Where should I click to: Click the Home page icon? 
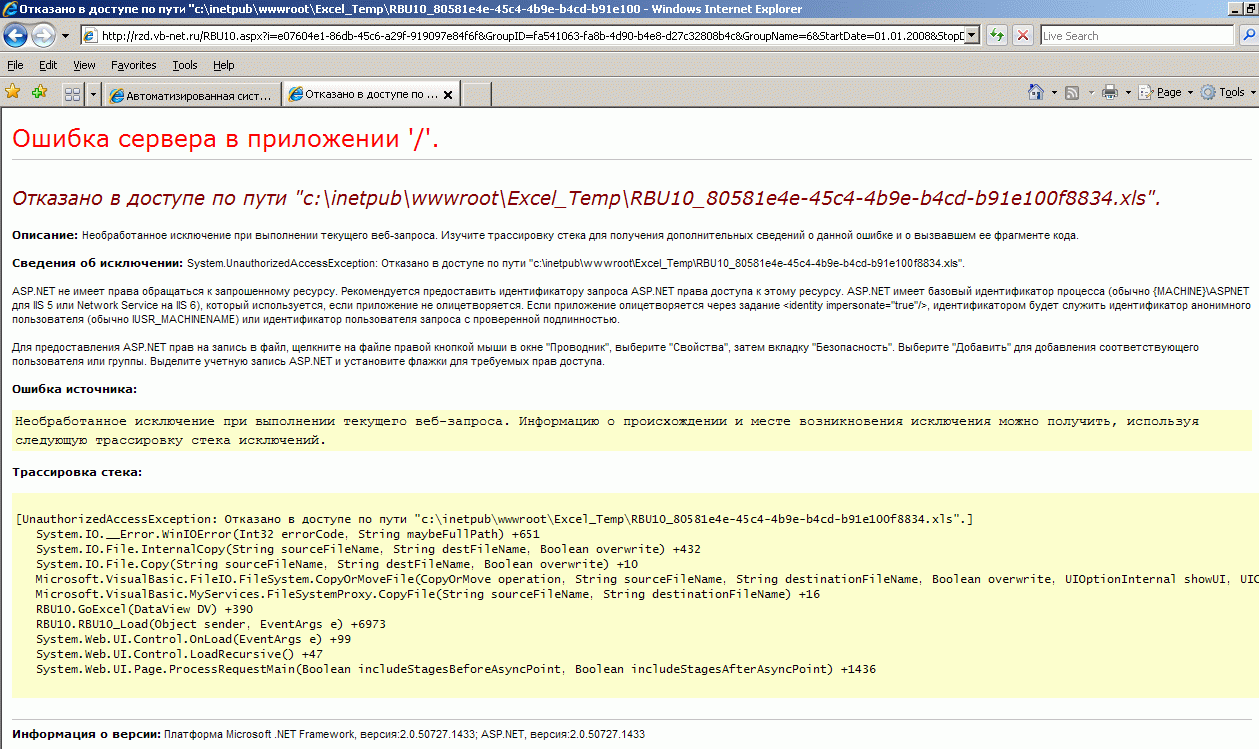click(1037, 92)
